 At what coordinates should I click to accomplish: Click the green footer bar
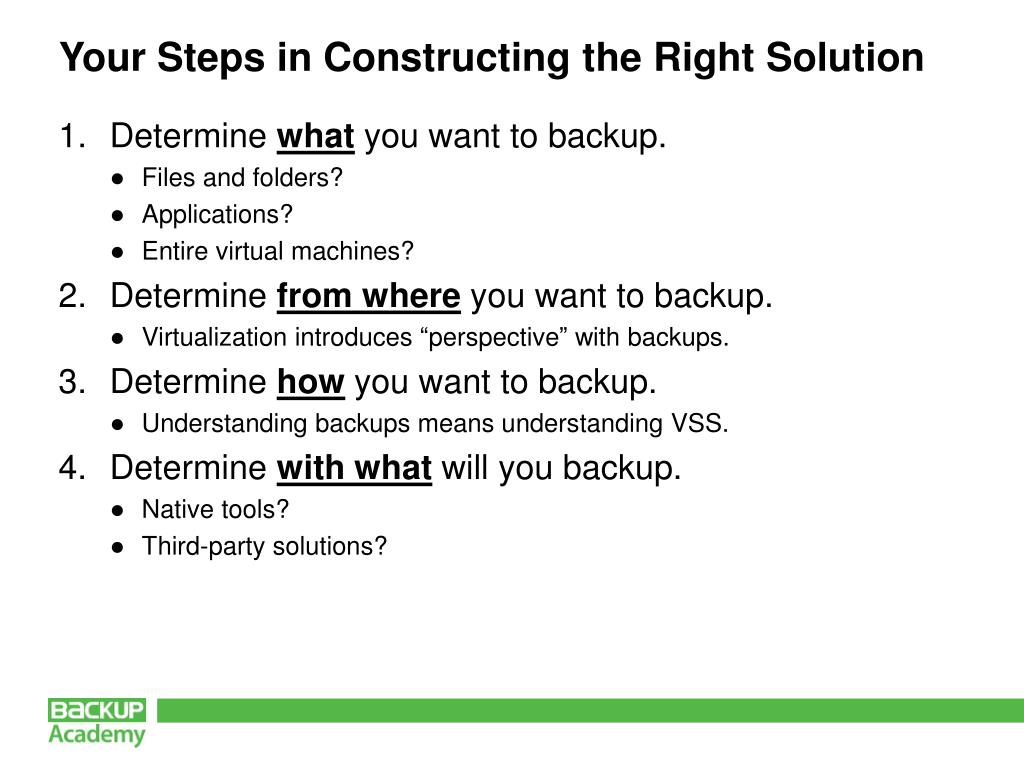pyautogui.click(x=590, y=711)
